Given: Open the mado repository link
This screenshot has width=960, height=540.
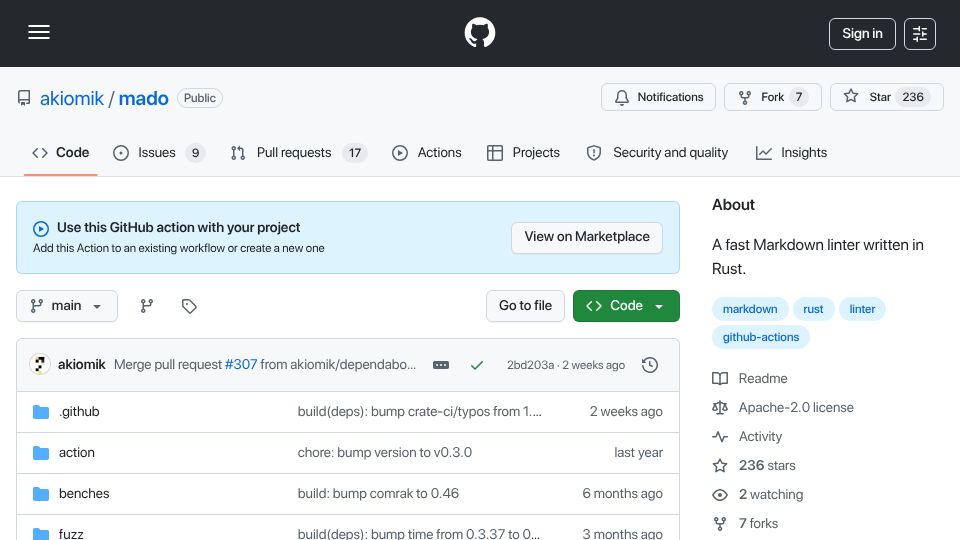Looking at the screenshot, I should tap(143, 98).
